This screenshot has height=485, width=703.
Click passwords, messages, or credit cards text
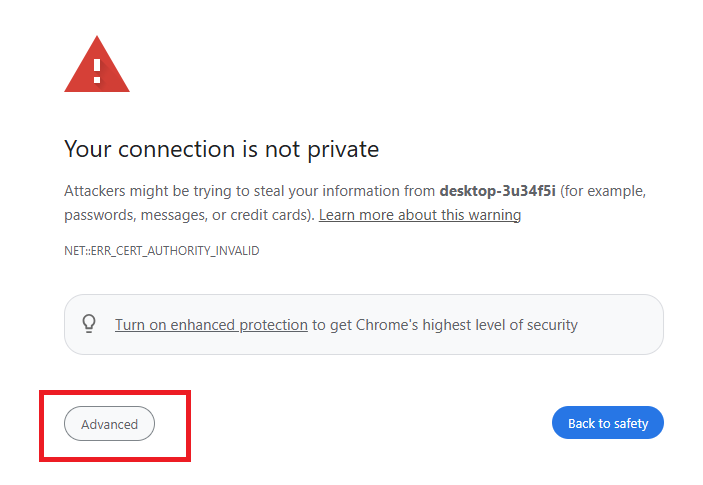[x=187, y=215]
